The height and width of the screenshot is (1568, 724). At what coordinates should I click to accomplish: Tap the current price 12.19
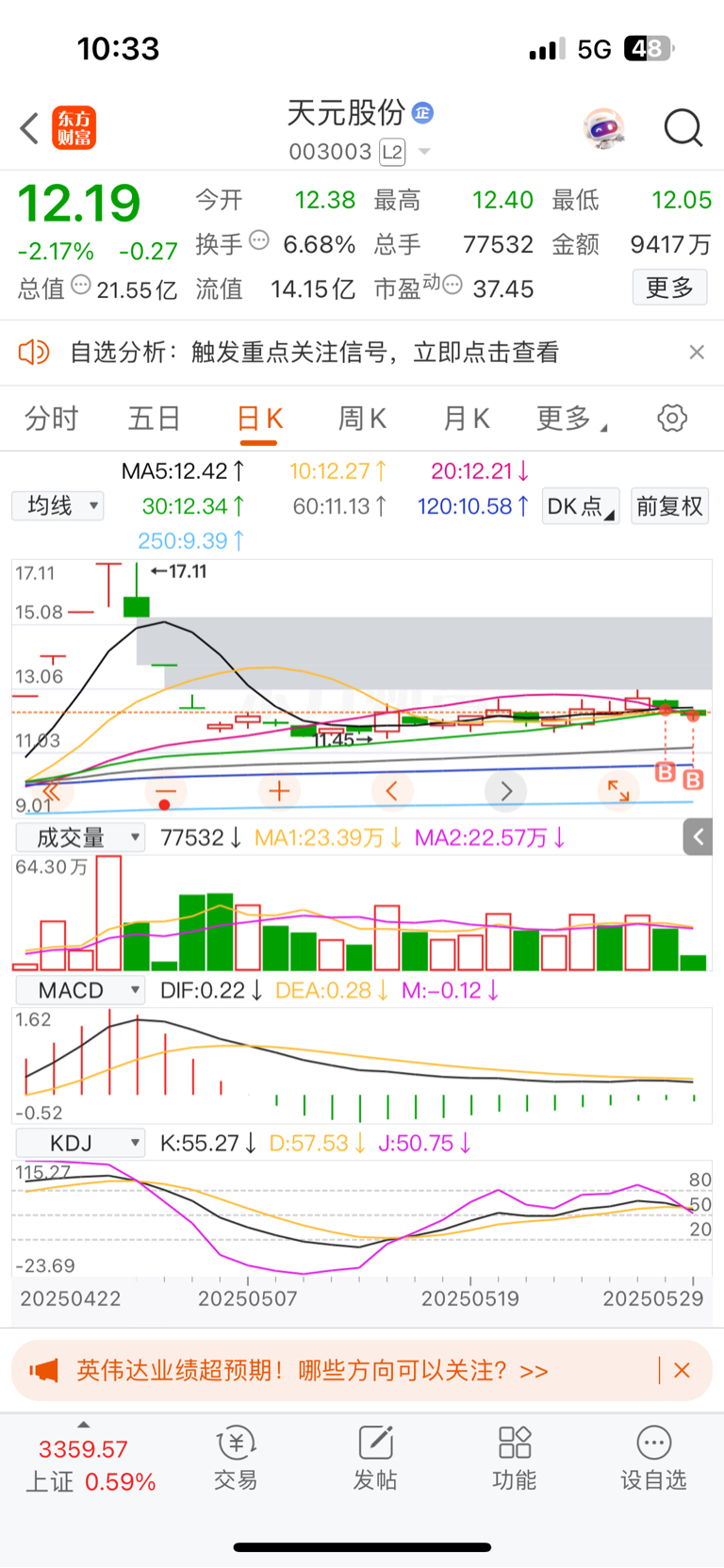79,203
